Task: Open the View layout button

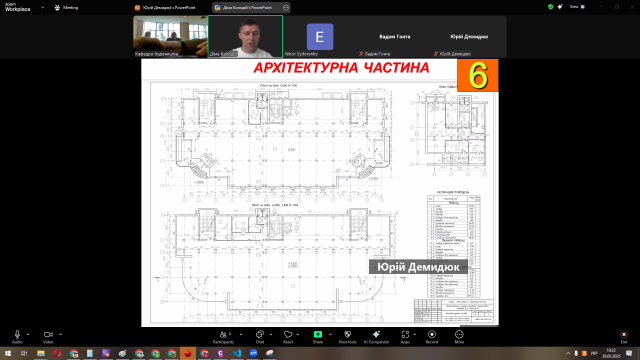Action: 578,7
